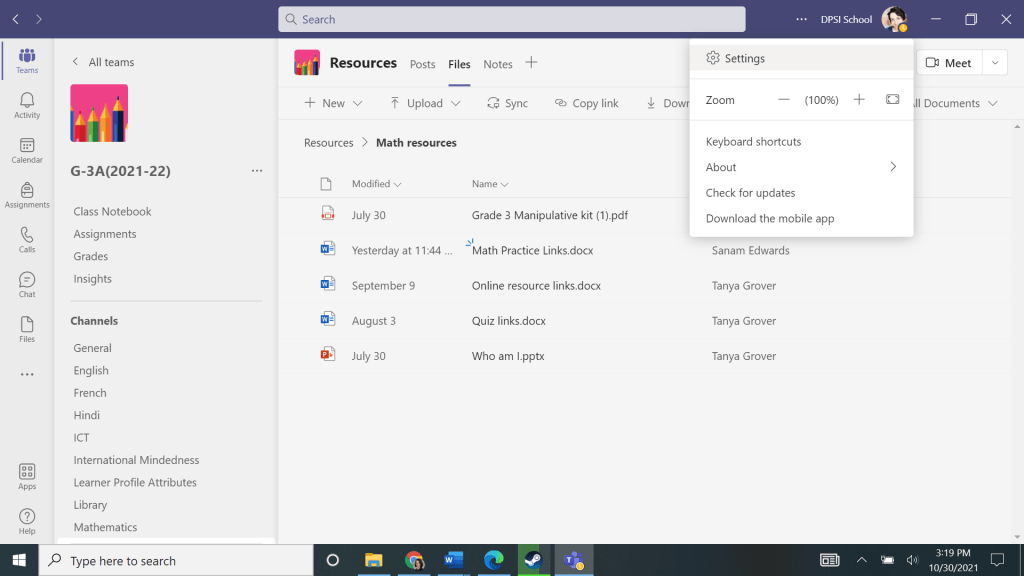Open the New dropdown in toolbar
The image size is (1024, 576).
(333, 103)
